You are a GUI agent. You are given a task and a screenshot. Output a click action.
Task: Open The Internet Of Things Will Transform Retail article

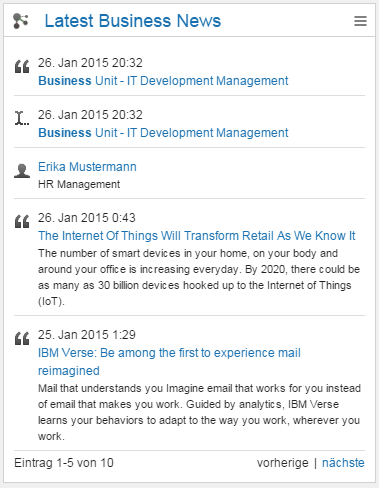(197, 236)
